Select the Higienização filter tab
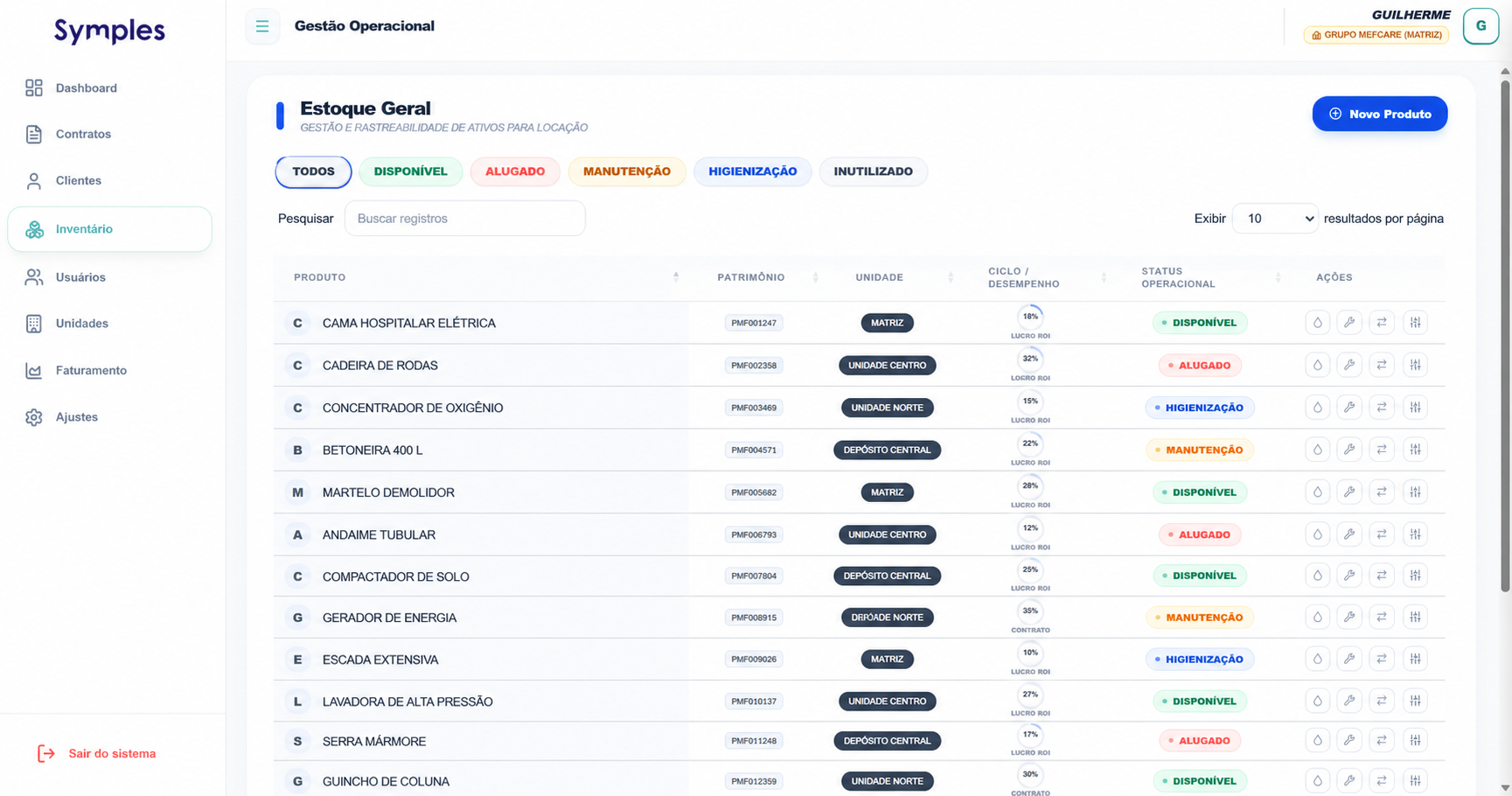Viewport: 1512px width, 796px height. [x=753, y=171]
